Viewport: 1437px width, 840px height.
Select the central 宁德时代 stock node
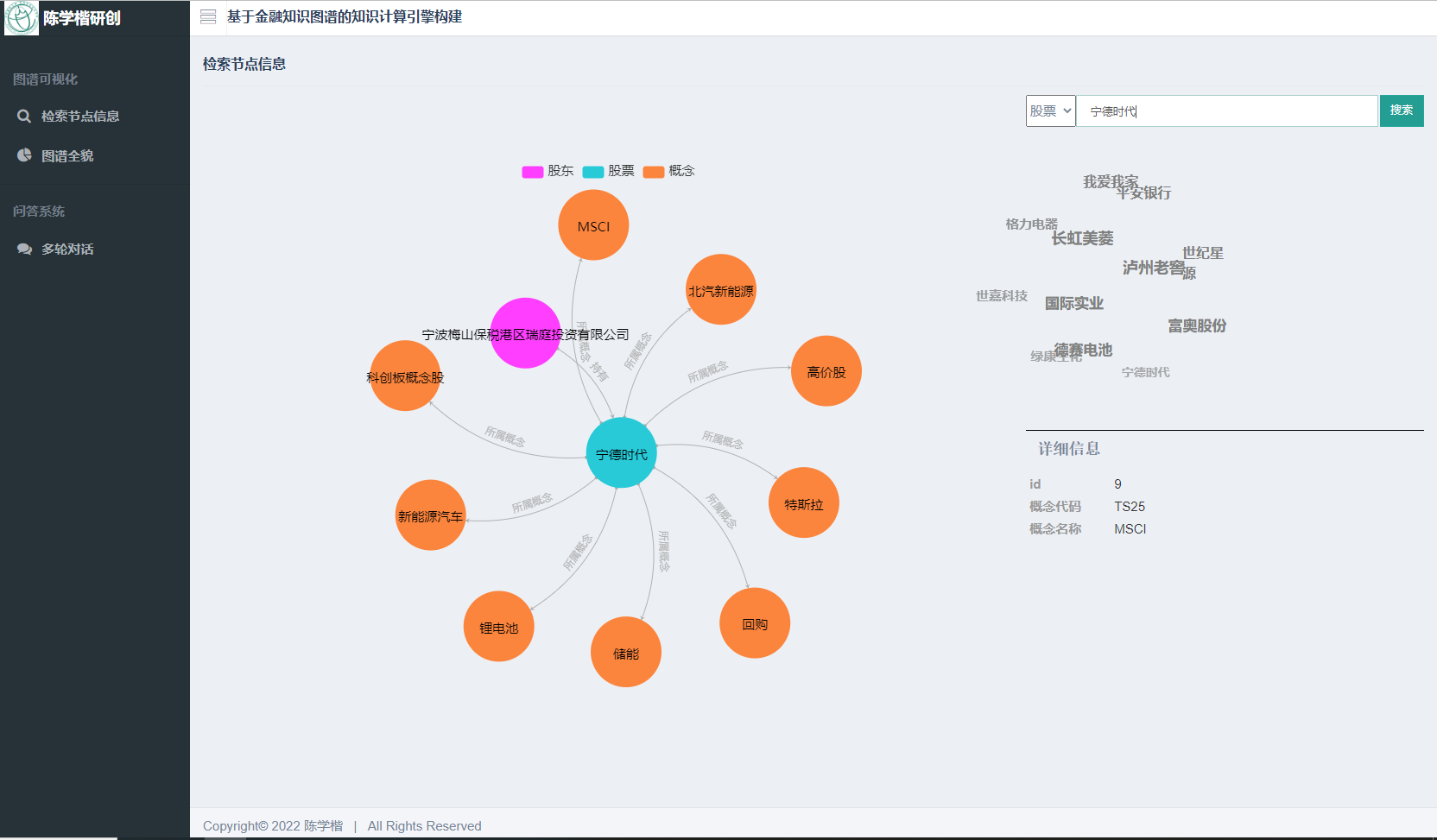point(622,453)
